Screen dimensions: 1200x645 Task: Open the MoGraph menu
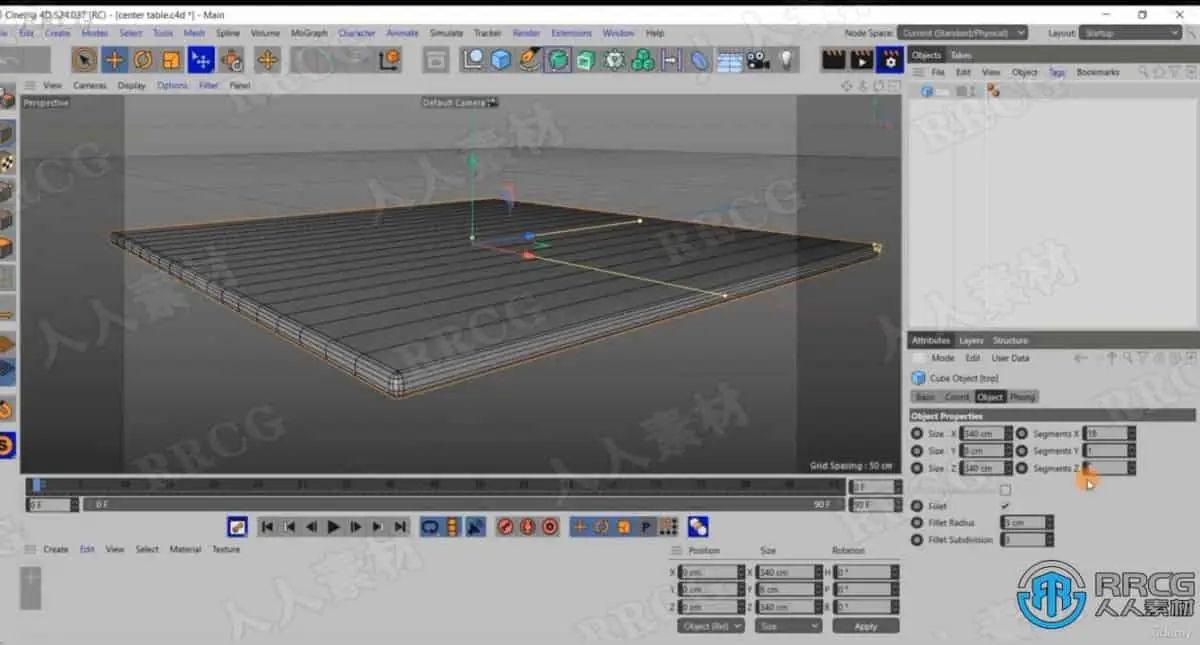tap(309, 33)
